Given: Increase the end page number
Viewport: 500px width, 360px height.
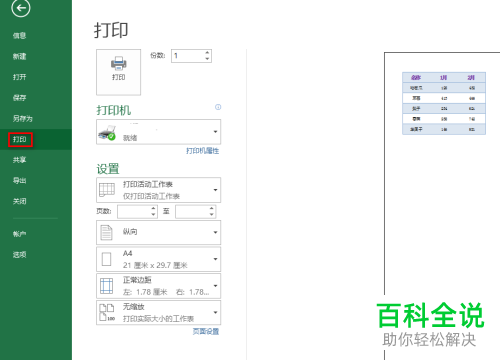Looking at the screenshot, I should coord(212,208).
